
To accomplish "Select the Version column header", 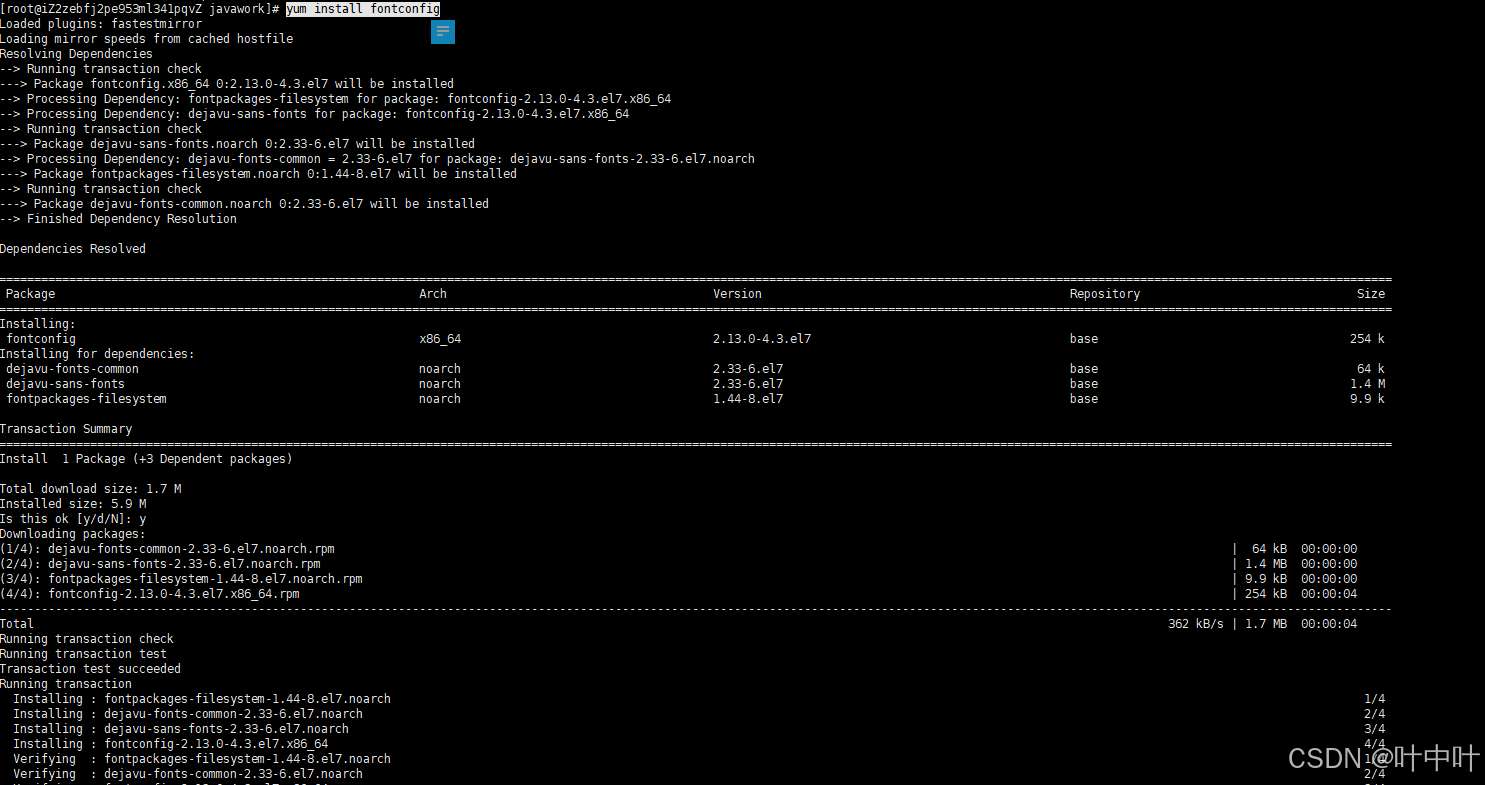I will 737,293.
